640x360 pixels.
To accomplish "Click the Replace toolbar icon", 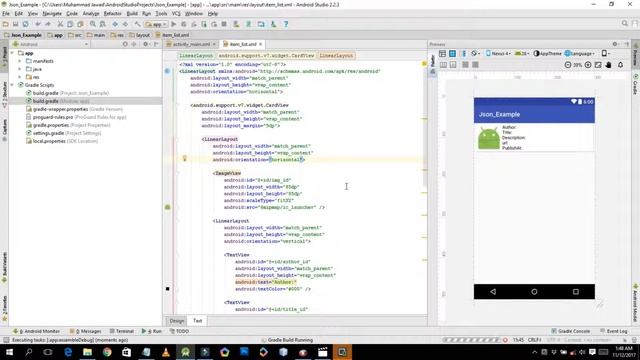I will point(103,24).
